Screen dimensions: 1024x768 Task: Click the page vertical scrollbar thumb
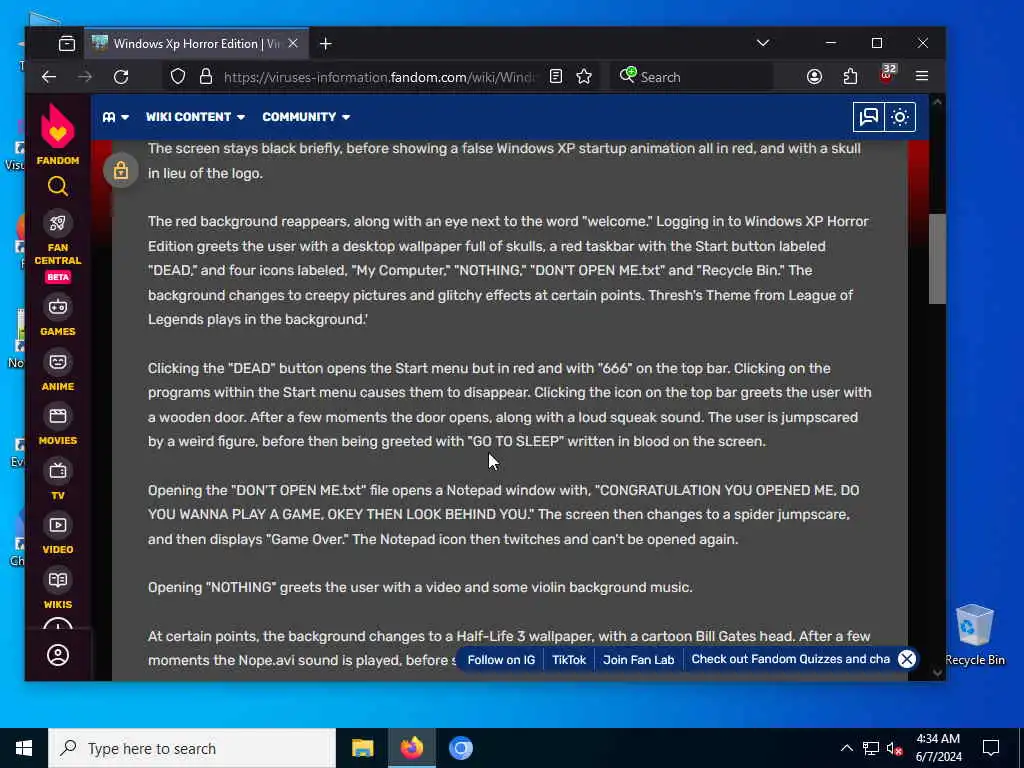point(937,259)
